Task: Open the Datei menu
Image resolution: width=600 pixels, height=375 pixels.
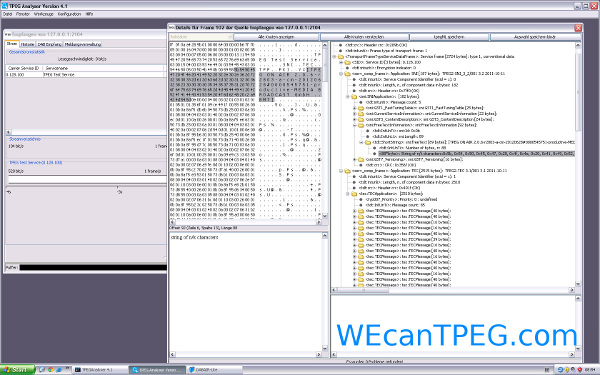Action: pyautogui.click(x=7, y=14)
